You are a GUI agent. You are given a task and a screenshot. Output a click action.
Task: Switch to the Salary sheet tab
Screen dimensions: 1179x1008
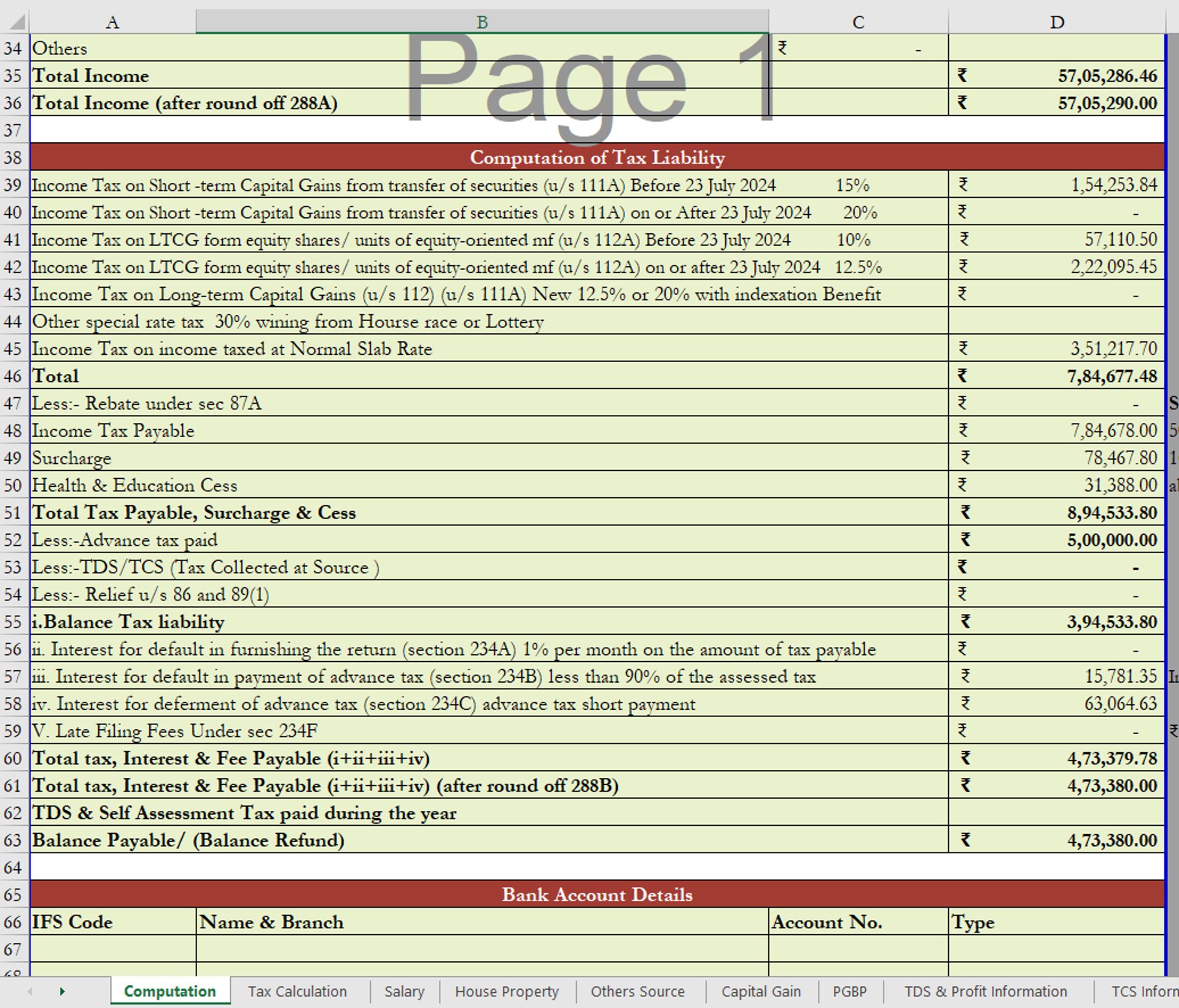click(404, 991)
